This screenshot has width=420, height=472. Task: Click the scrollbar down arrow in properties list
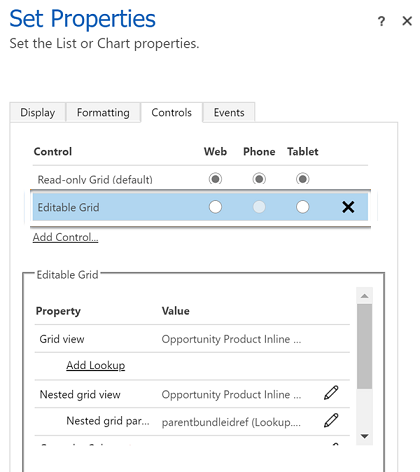pyautogui.click(x=365, y=436)
